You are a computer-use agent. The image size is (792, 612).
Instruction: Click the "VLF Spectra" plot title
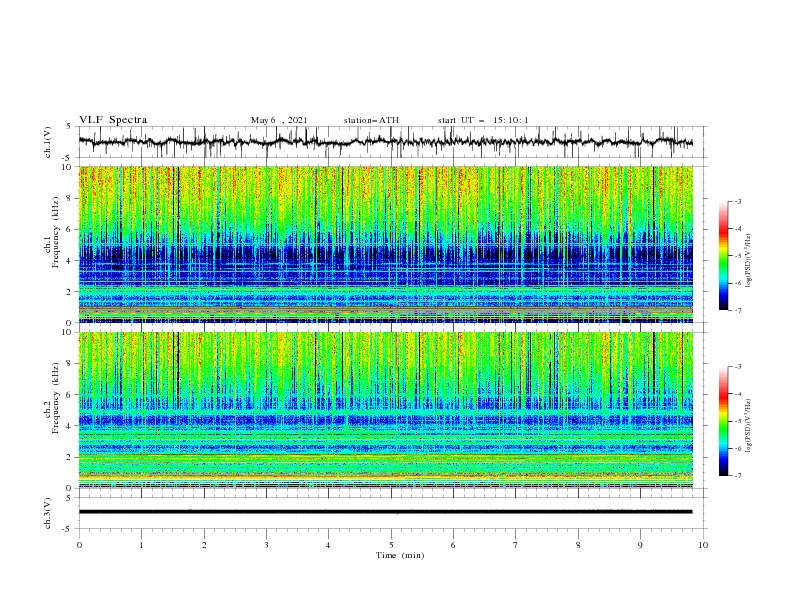[113, 120]
